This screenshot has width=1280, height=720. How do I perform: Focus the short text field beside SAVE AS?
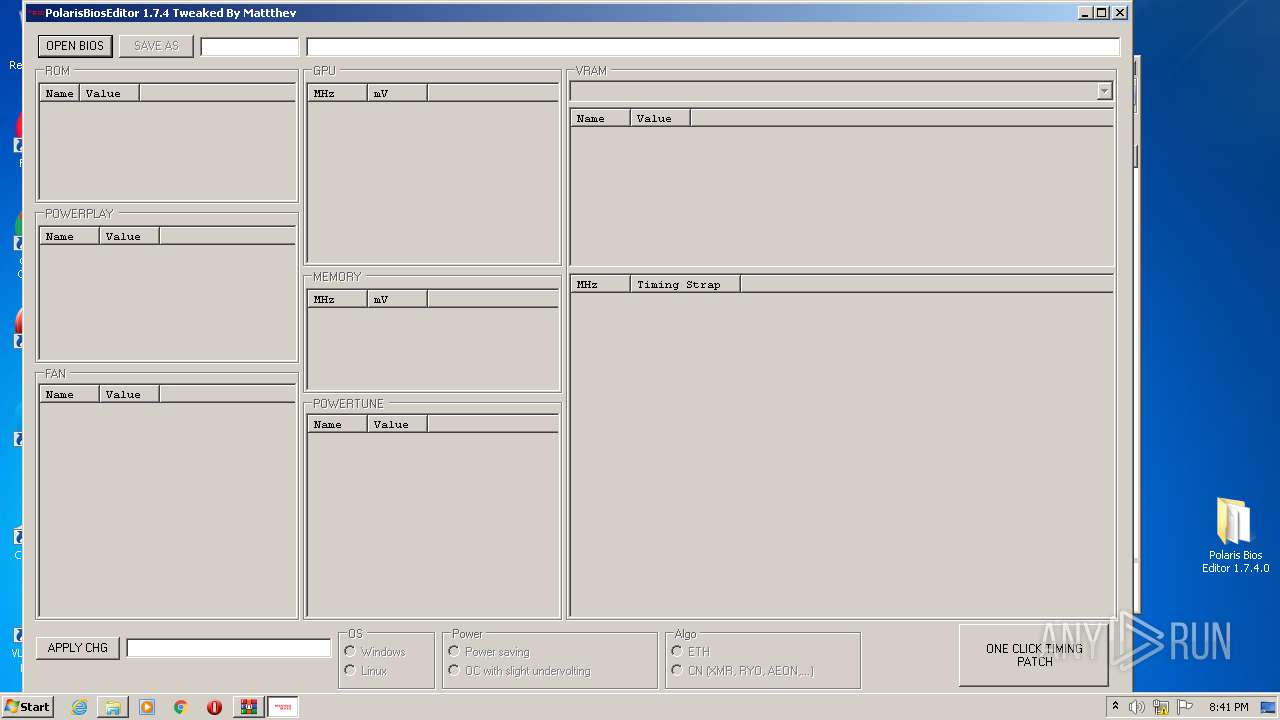tap(250, 47)
